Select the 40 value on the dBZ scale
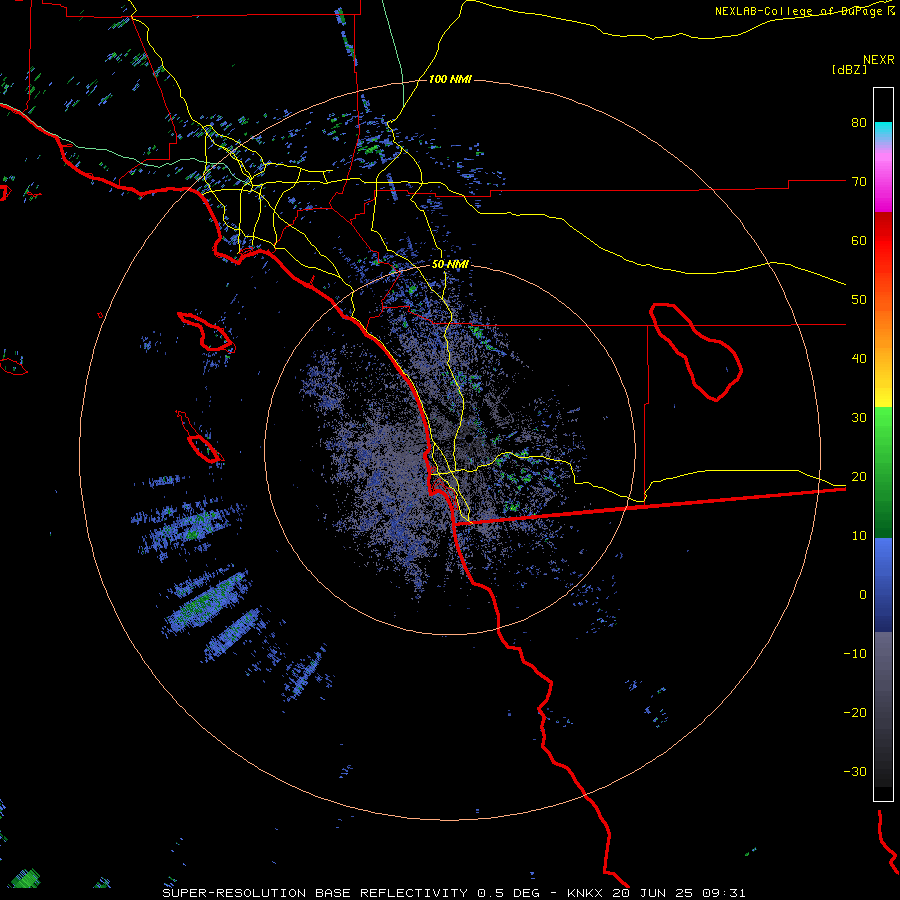 click(x=859, y=359)
